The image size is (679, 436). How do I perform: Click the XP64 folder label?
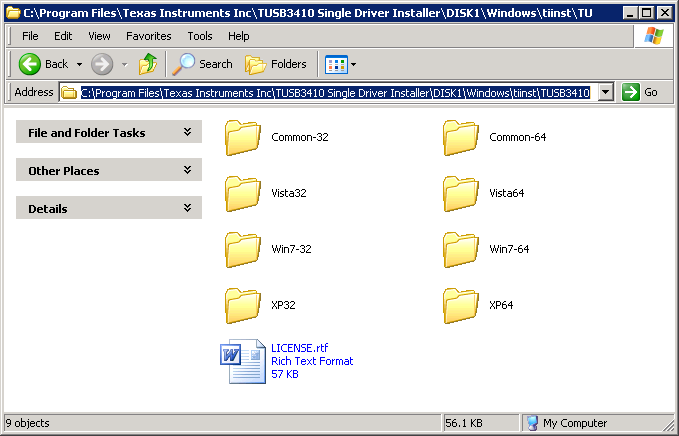(x=501, y=305)
